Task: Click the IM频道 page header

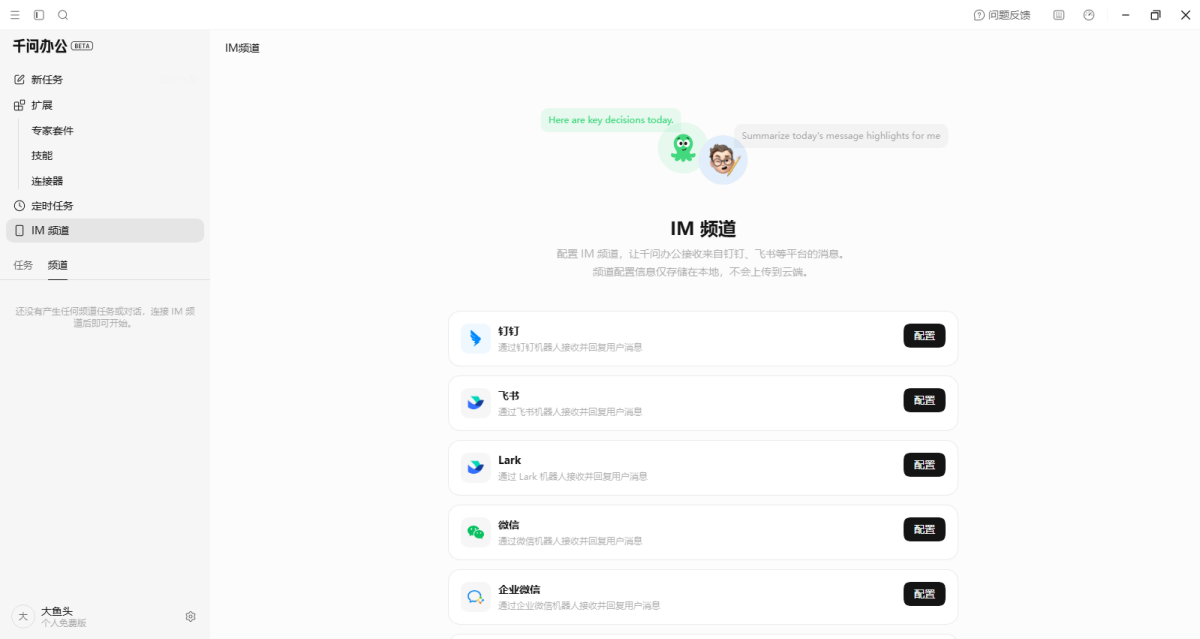Action: [x=242, y=48]
